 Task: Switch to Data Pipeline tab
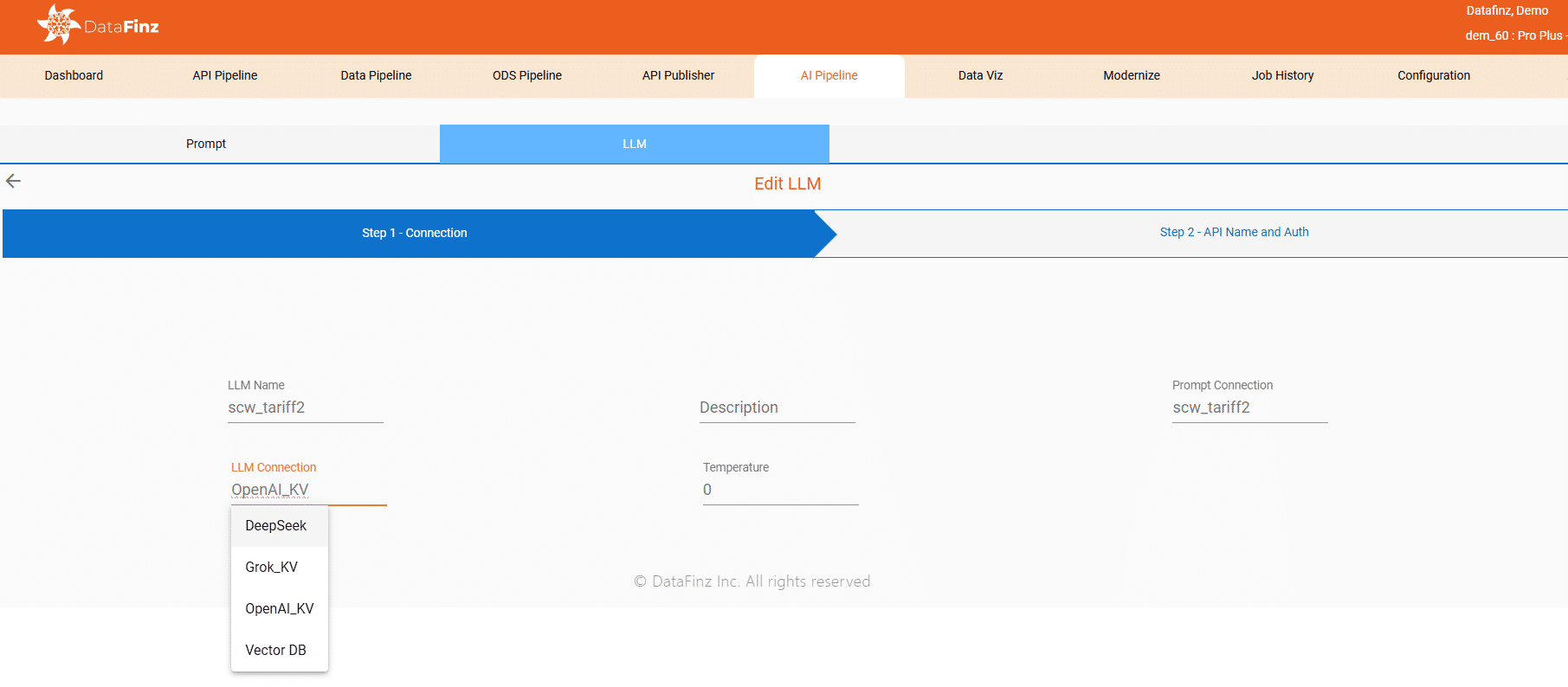point(376,76)
